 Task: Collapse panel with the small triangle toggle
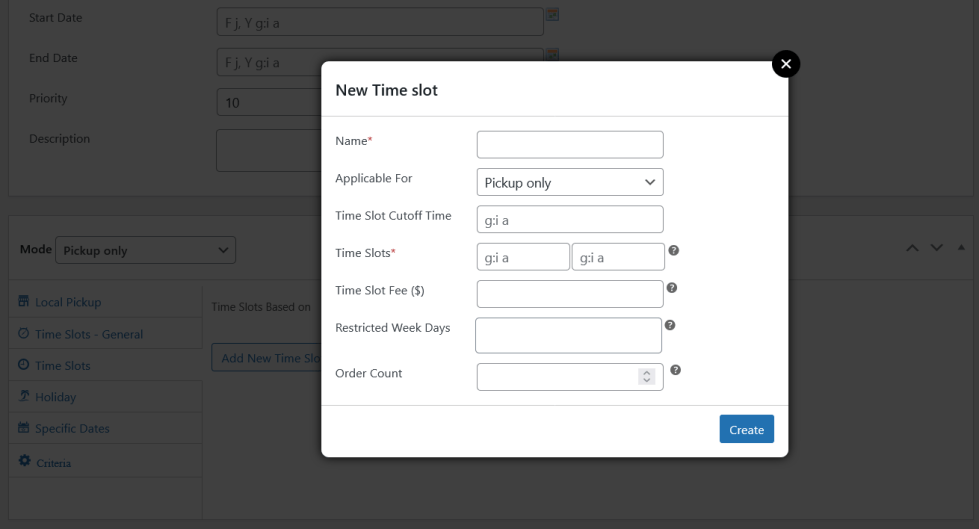point(961,247)
